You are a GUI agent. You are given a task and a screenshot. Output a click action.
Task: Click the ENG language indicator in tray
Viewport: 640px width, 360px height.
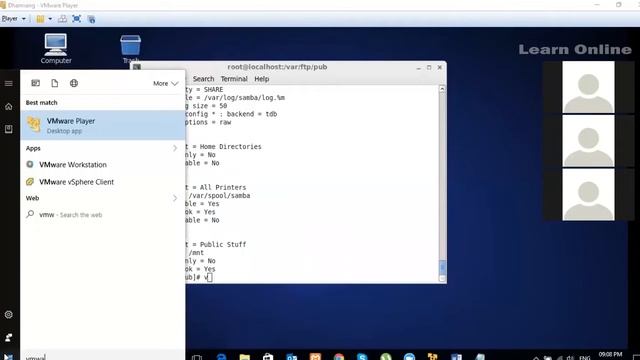584,358
